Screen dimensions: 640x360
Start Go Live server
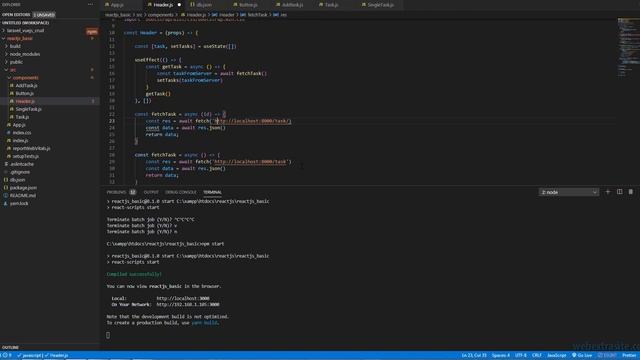(582, 356)
